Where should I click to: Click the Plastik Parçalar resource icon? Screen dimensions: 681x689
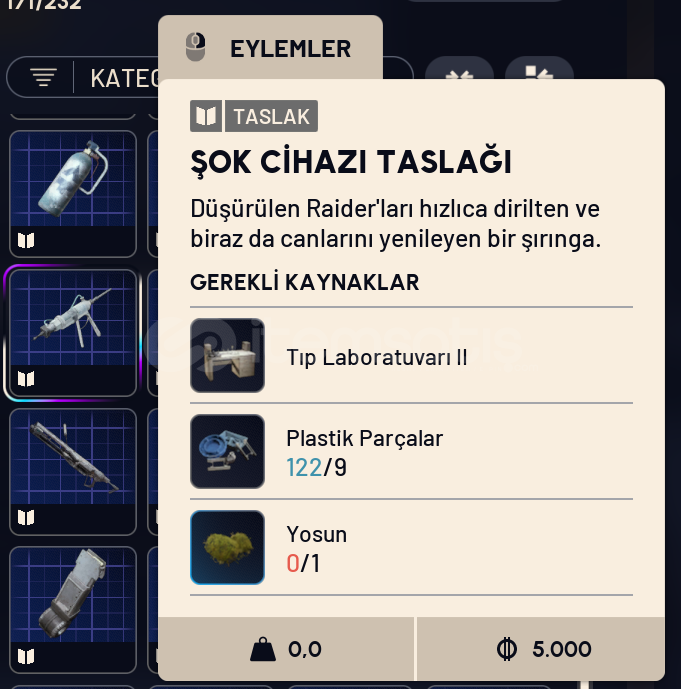tap(227, 451)
